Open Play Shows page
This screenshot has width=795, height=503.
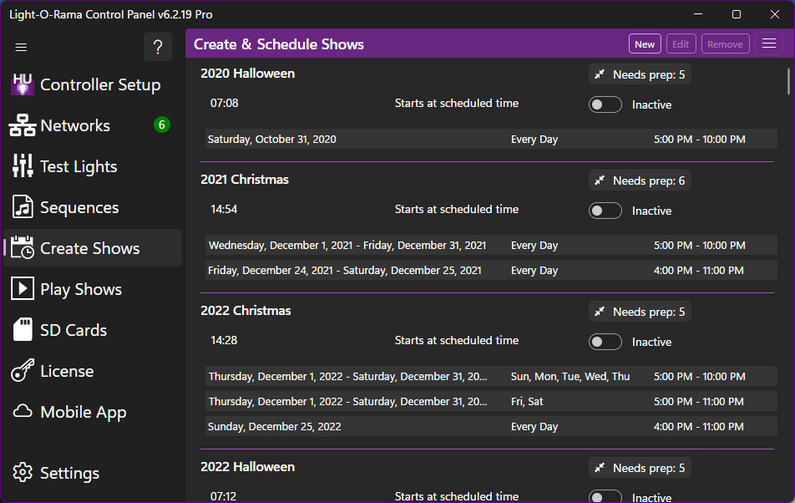(81, 290)
